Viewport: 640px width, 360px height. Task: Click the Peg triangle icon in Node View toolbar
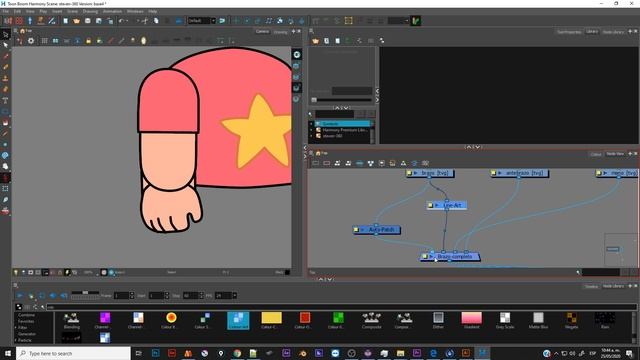403,163
